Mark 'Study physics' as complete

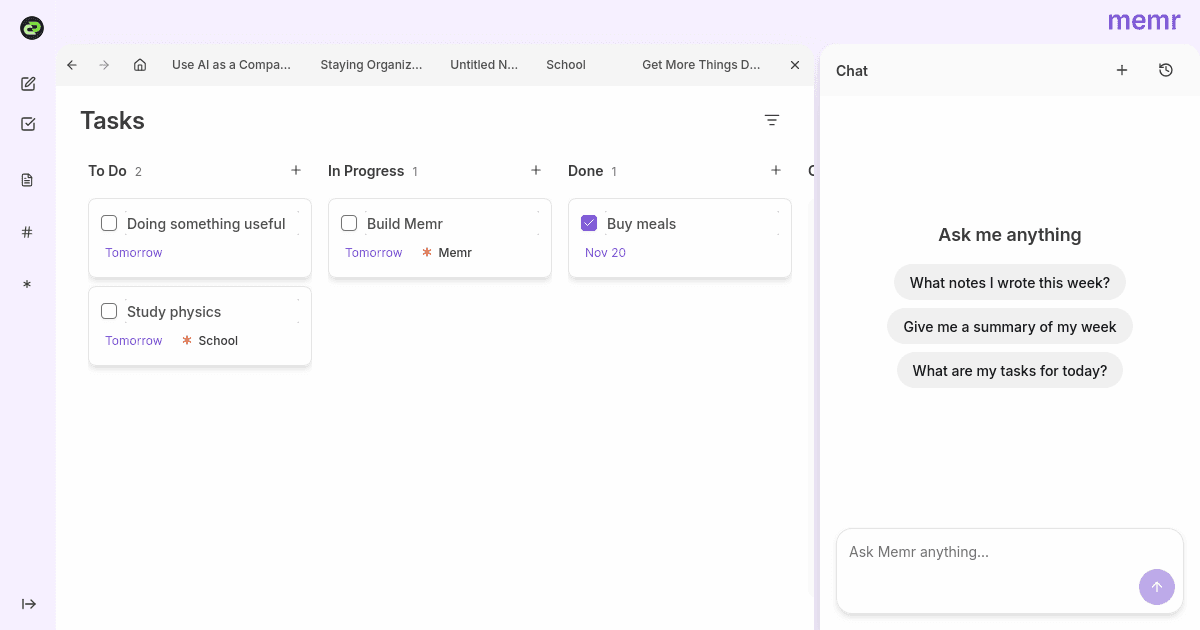point(109,311)
